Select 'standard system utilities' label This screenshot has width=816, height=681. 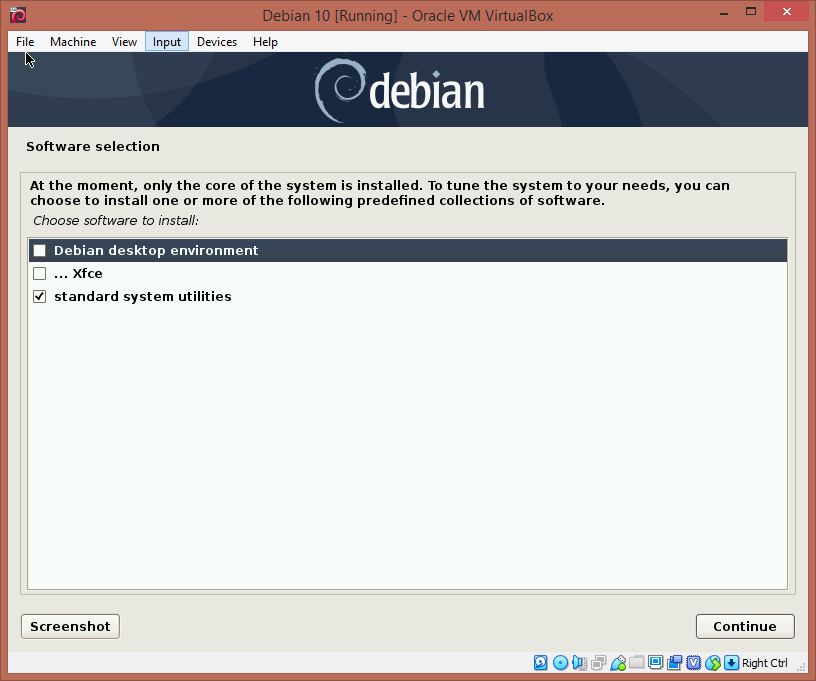click(x=143, y=297)
